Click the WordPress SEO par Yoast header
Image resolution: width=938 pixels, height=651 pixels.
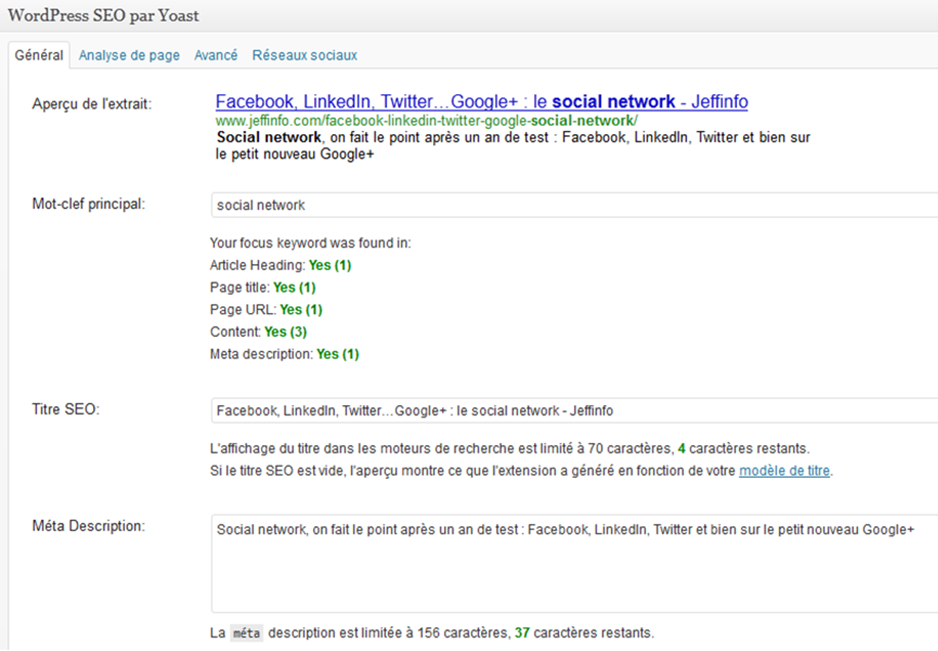click(103, 16)
